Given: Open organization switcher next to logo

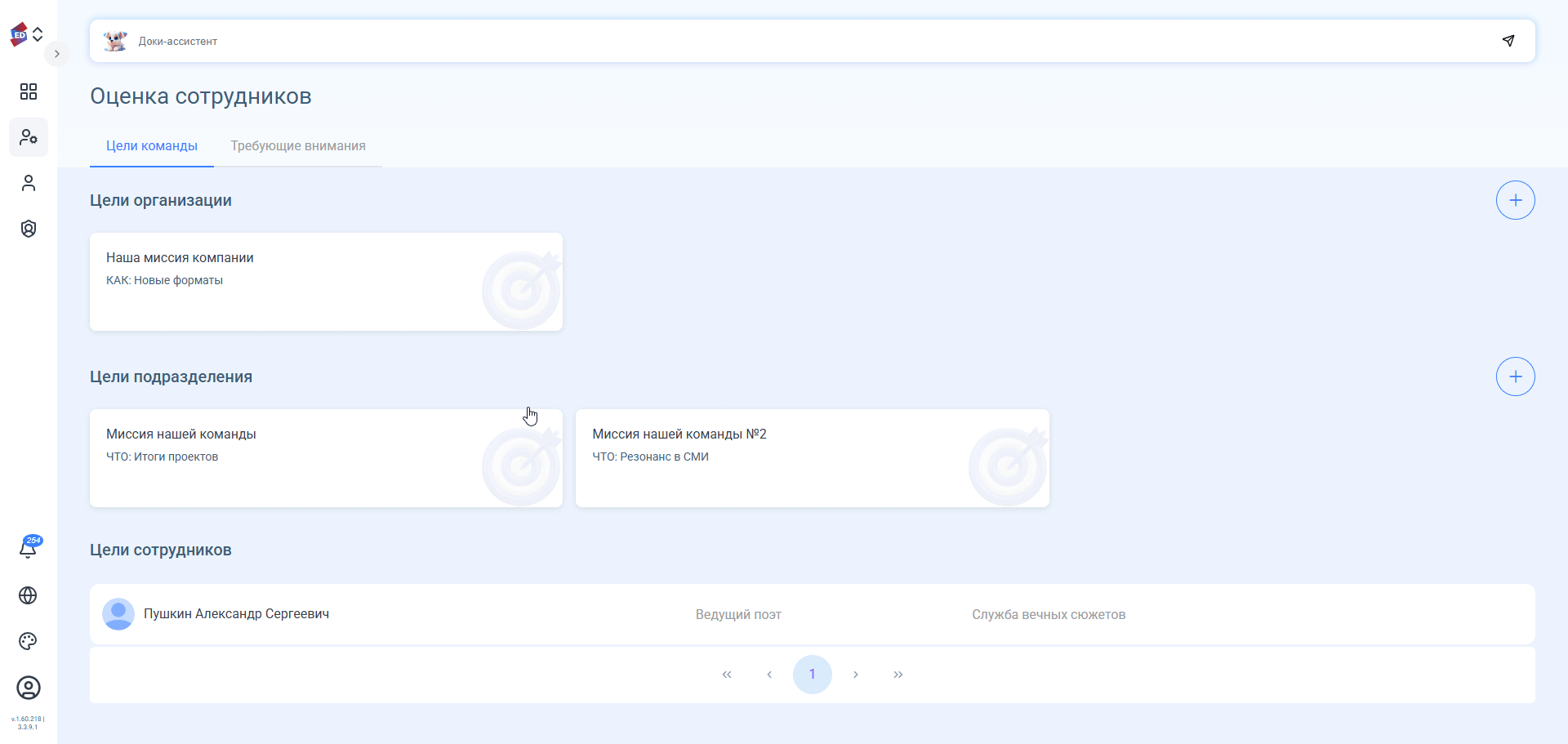Looking at the screenshot, I should point(38,34).
